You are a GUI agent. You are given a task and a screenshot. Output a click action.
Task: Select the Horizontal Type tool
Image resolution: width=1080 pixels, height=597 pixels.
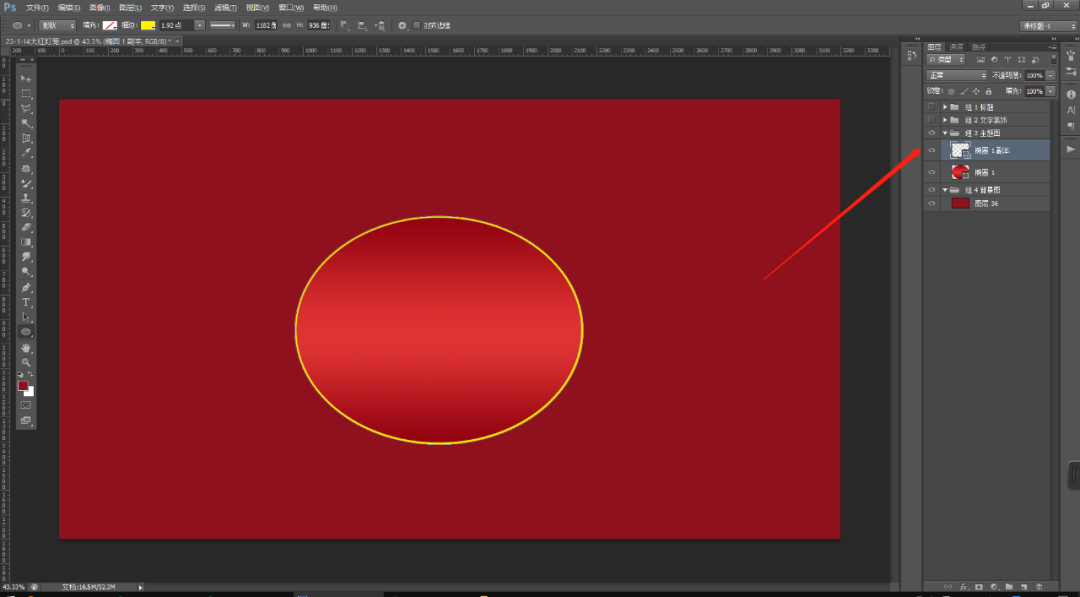[26, 302]
